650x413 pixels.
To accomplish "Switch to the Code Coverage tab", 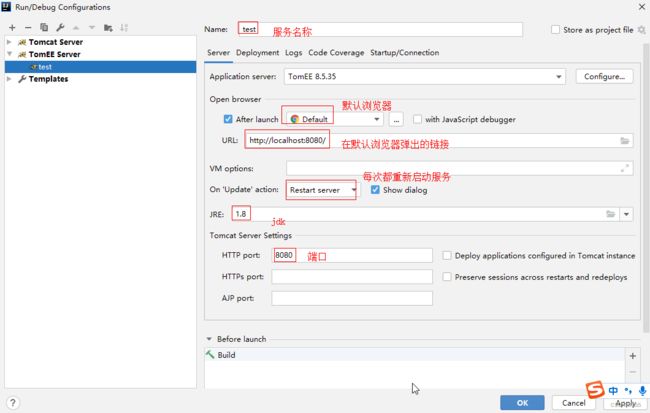I will (x=336, y=53).
